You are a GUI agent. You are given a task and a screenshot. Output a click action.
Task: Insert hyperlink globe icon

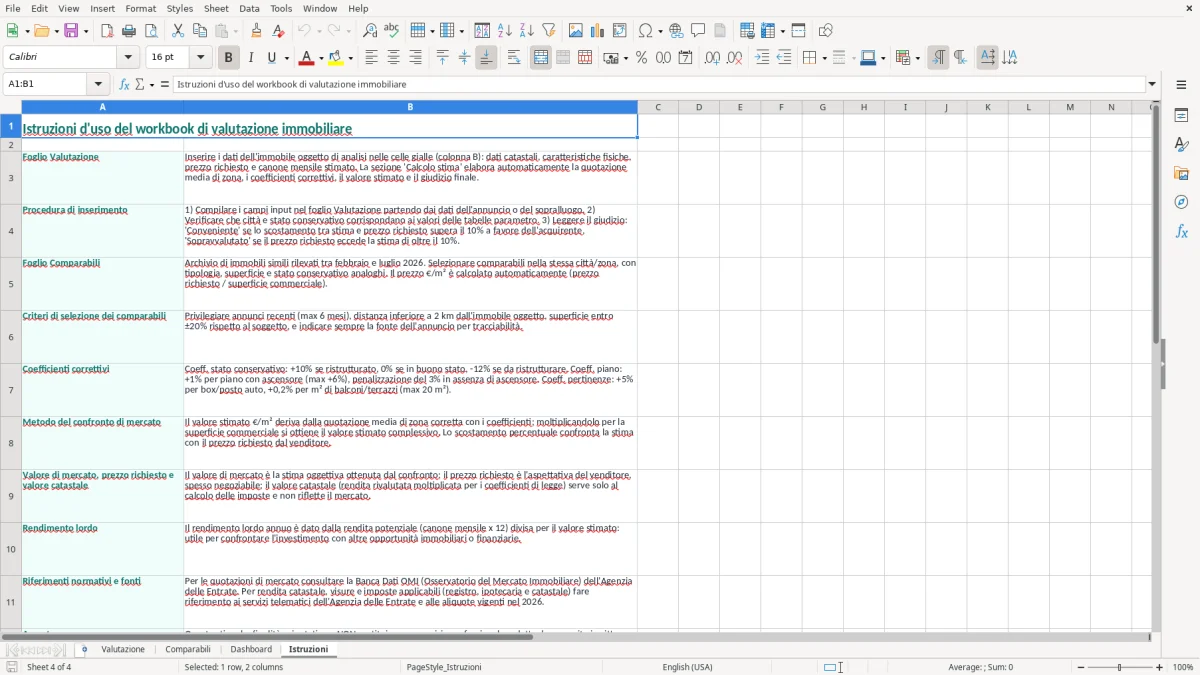[676, 31]
